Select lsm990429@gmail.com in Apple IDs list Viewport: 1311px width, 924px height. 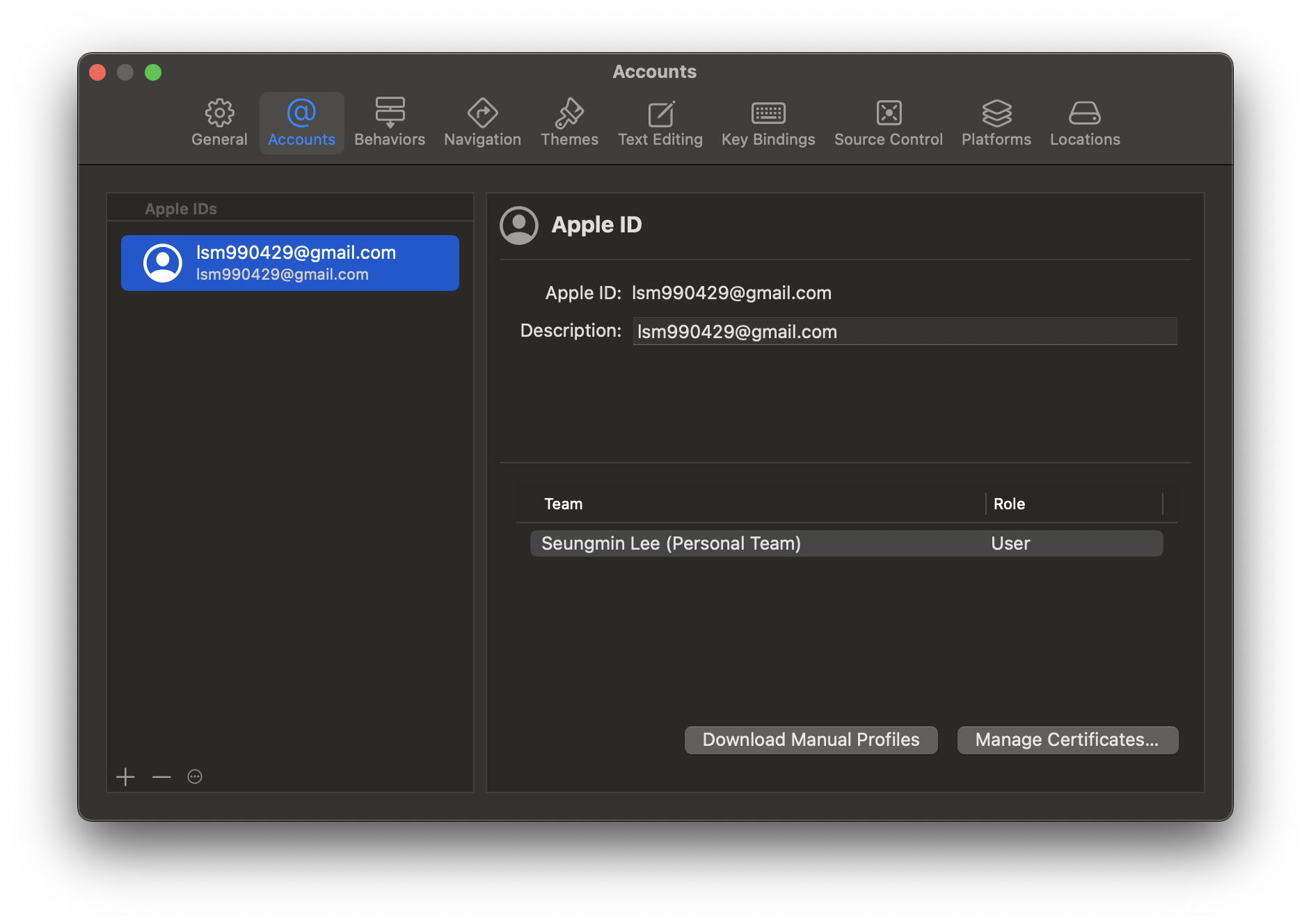(x=290, y=263)
